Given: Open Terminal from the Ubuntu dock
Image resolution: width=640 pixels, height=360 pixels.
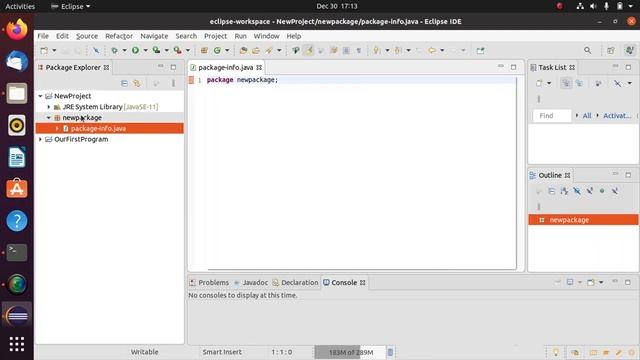Looking at the screenshot, I should click(x=17, y=252).
